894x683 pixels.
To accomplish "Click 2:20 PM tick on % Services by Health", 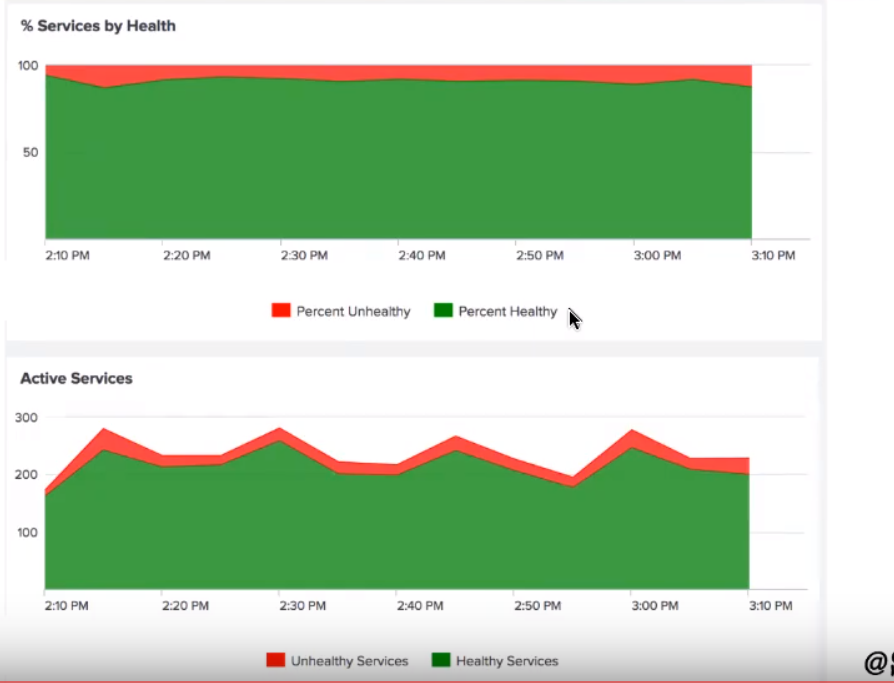I will pos(186,256).
